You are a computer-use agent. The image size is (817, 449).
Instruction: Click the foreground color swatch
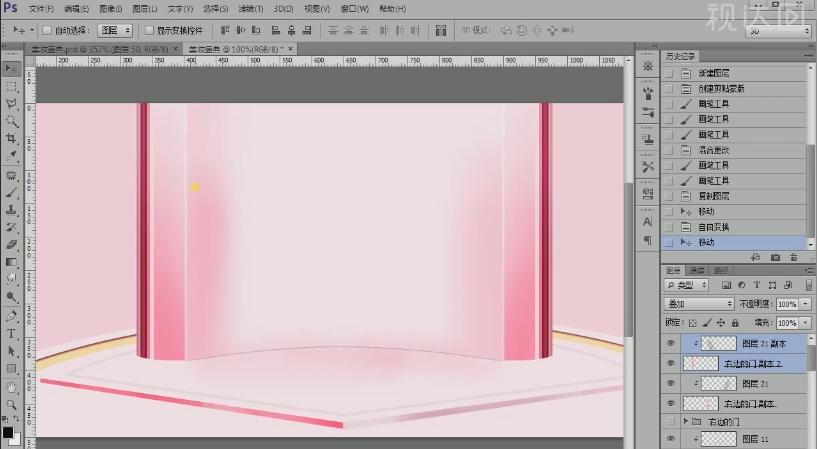click(7, 432)
